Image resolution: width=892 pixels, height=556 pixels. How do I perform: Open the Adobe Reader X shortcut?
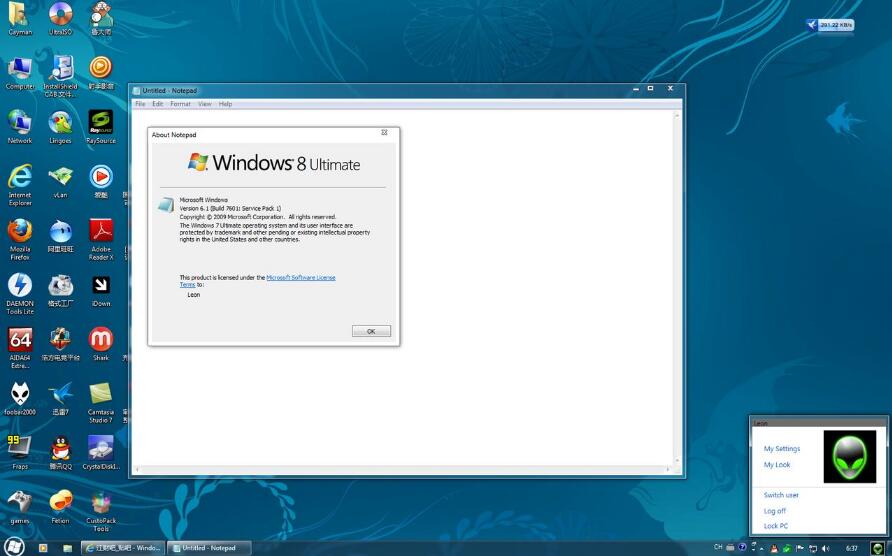pos(101,232)
